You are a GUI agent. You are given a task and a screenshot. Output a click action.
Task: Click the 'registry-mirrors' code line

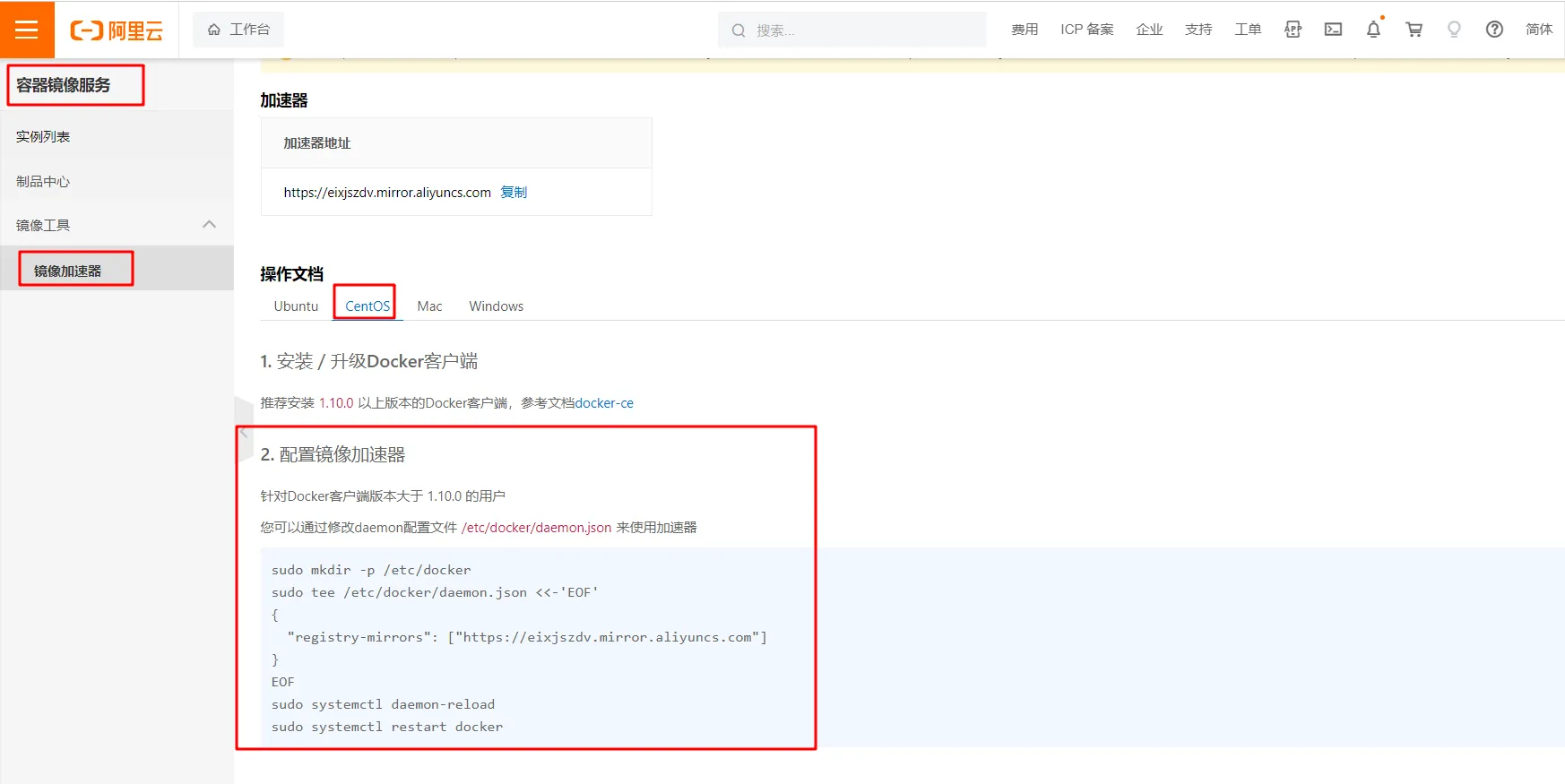(x=527, y=637)
